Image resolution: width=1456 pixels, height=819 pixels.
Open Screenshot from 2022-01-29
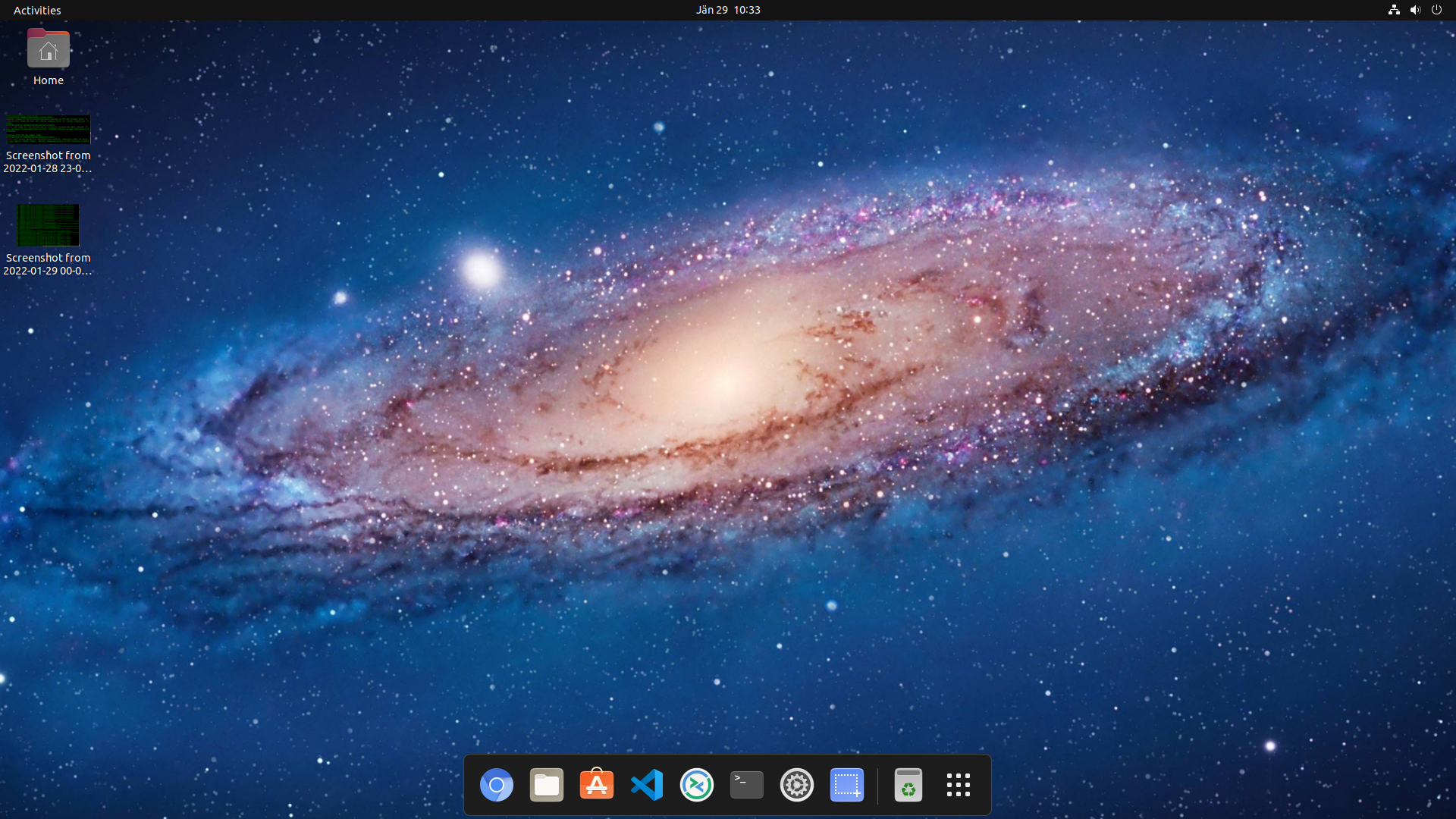48,225
